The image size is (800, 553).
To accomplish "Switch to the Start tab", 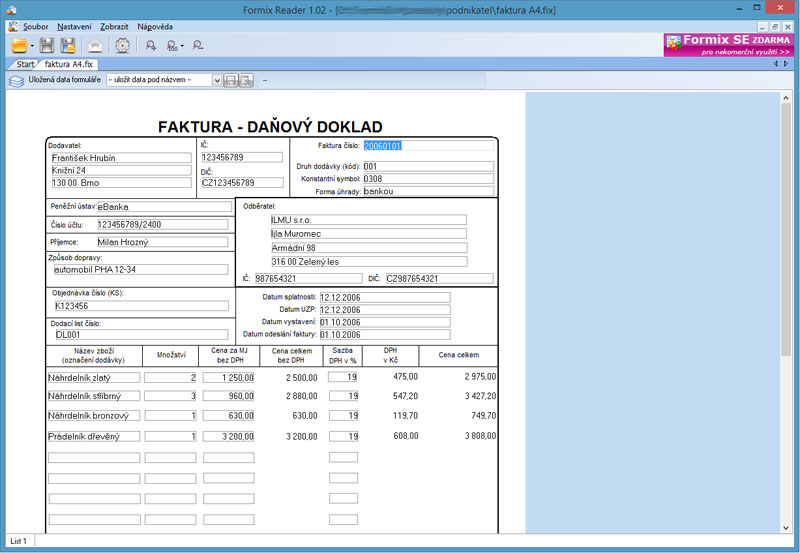I will [x=25, y=64].
